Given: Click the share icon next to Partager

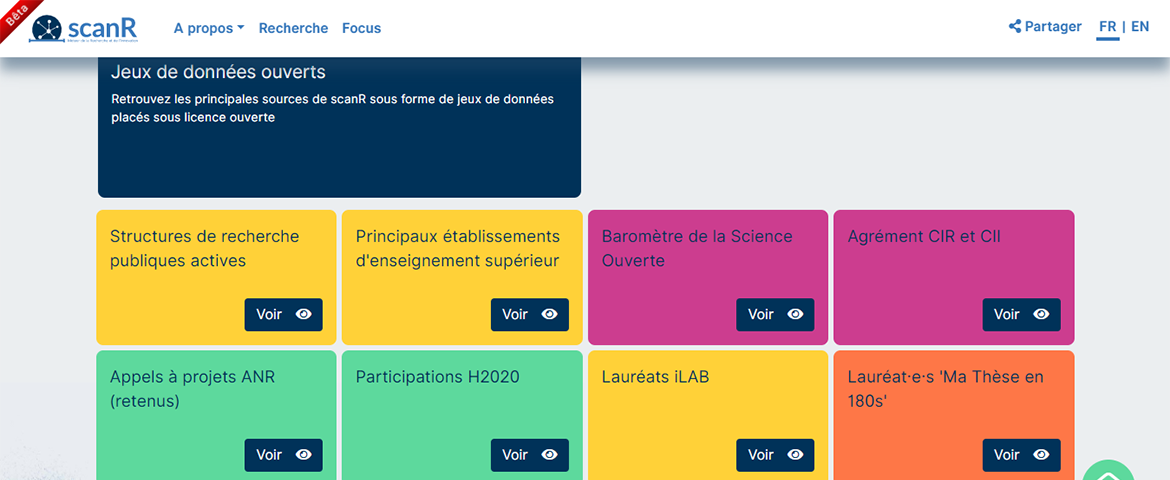Looking at the screenshot, I should tap(1015, 27).
